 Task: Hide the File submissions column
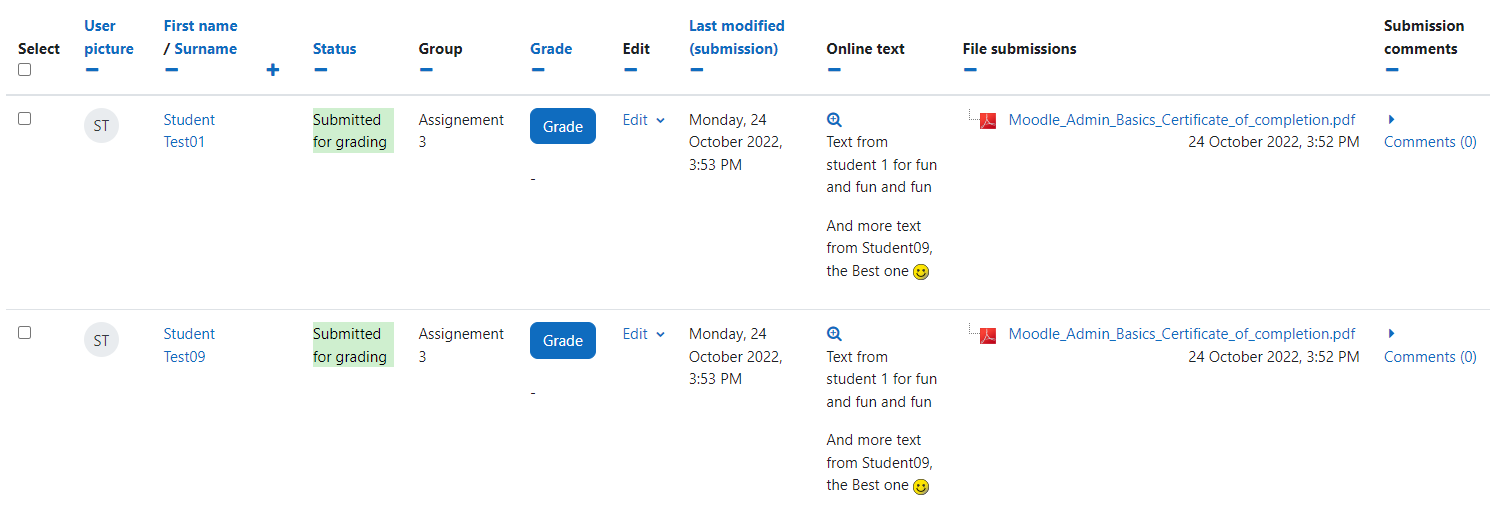[970, 70]
